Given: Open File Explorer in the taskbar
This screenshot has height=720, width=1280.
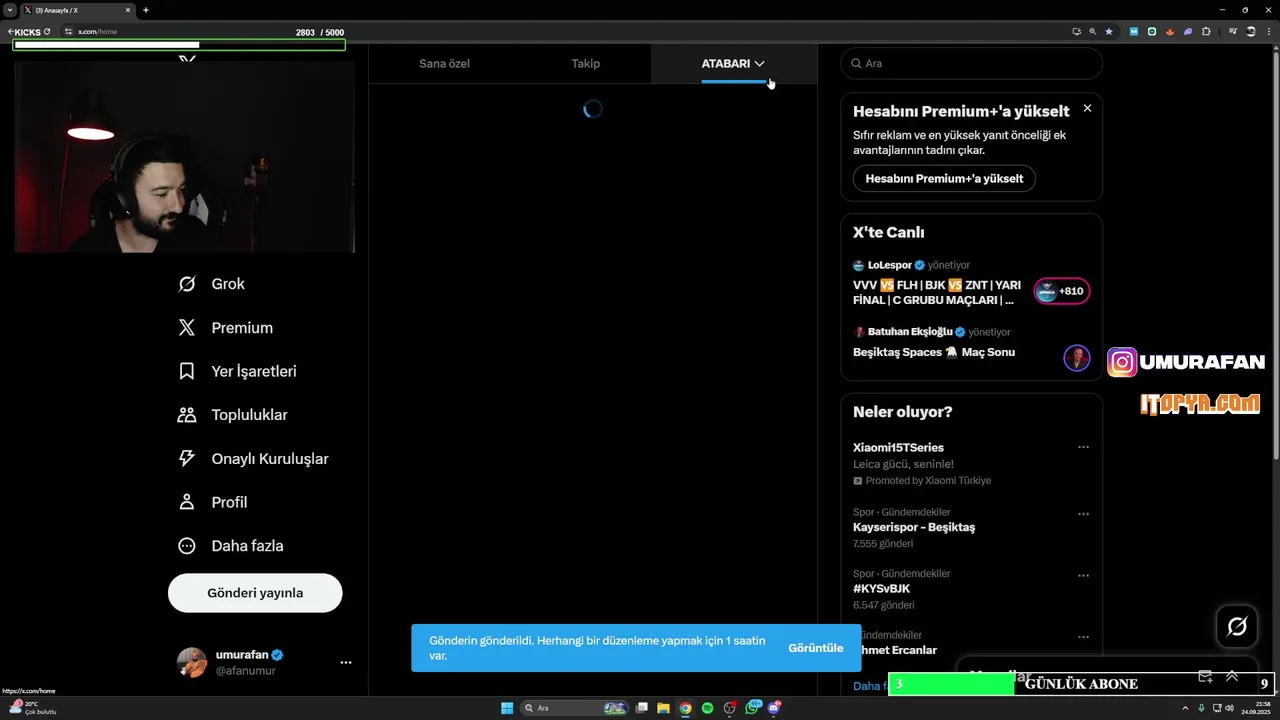Looking at the screenshot, I should pyautogui.click(x=663, y=708).
